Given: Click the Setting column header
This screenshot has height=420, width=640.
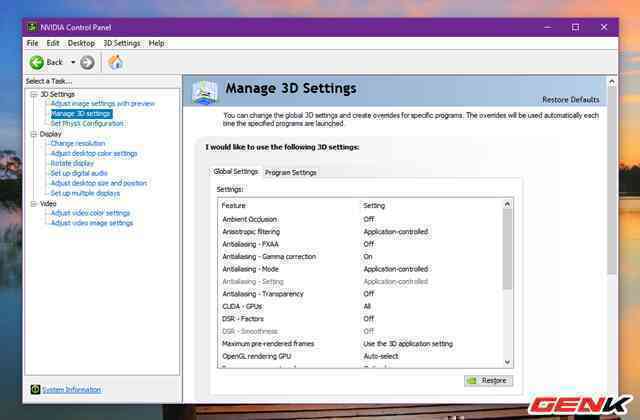Looking at the screenshot, I should (374, 206).
